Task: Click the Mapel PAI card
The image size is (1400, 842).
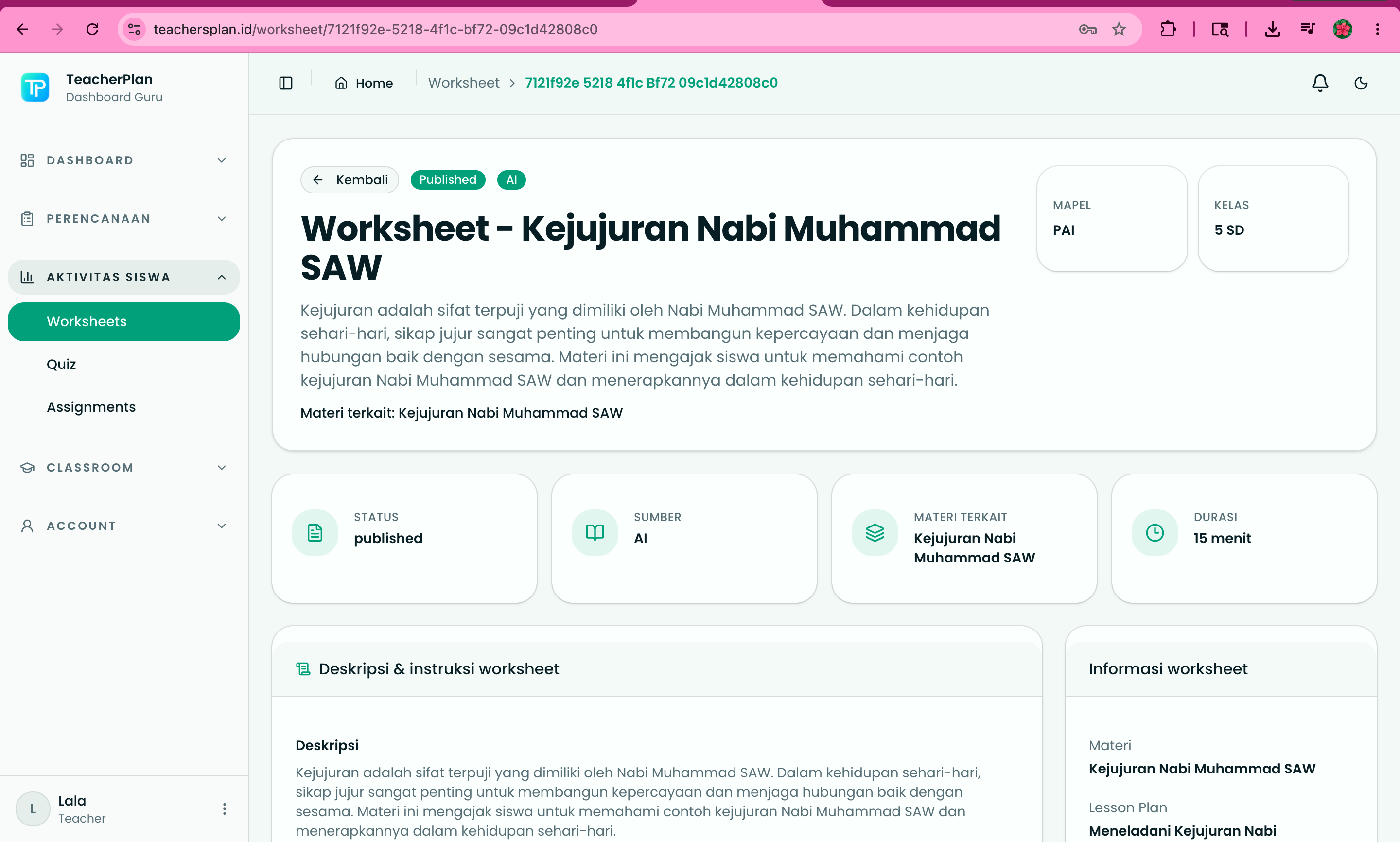Action: [1112, 218]
